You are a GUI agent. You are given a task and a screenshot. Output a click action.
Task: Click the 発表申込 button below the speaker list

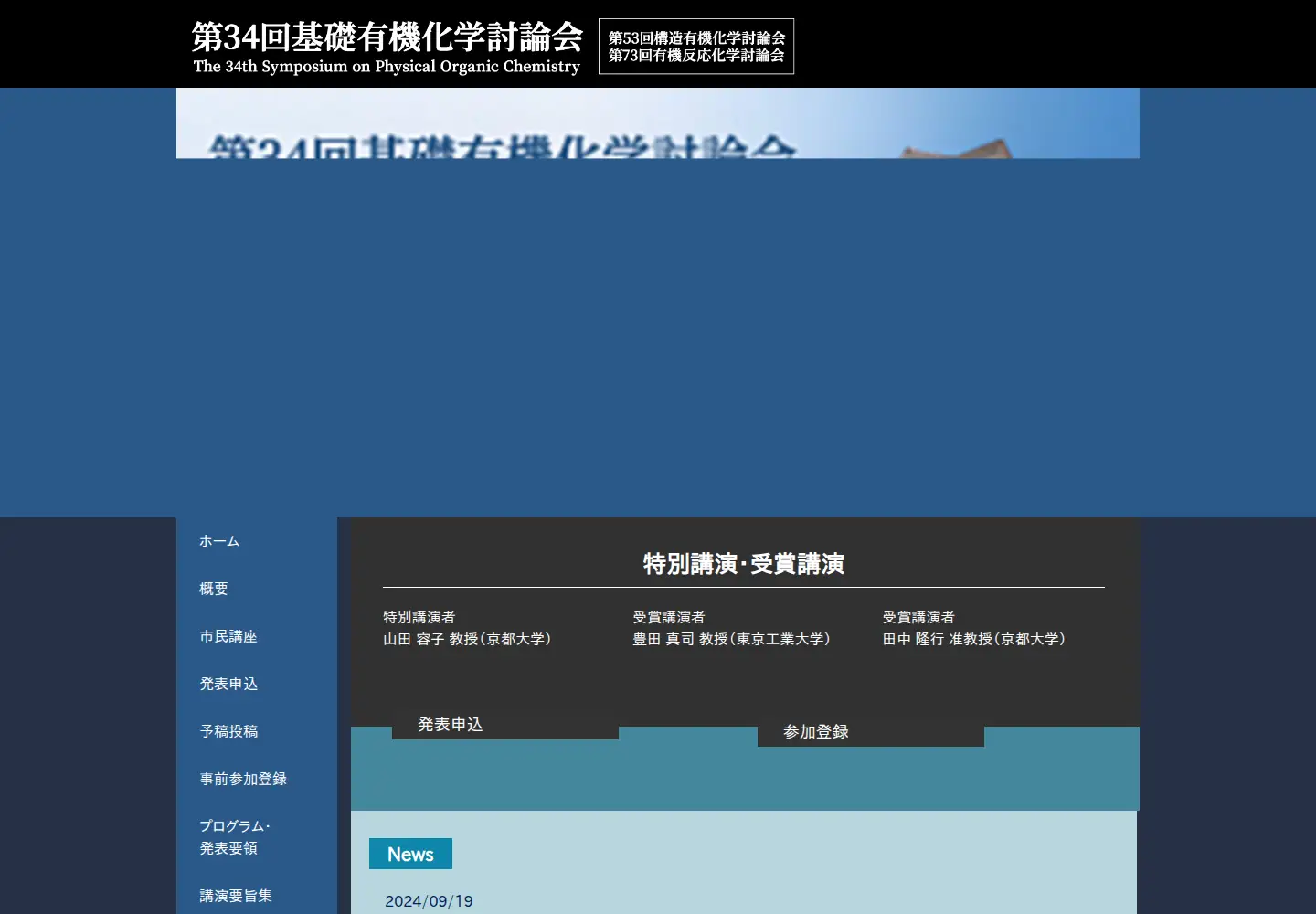(505, 725)
